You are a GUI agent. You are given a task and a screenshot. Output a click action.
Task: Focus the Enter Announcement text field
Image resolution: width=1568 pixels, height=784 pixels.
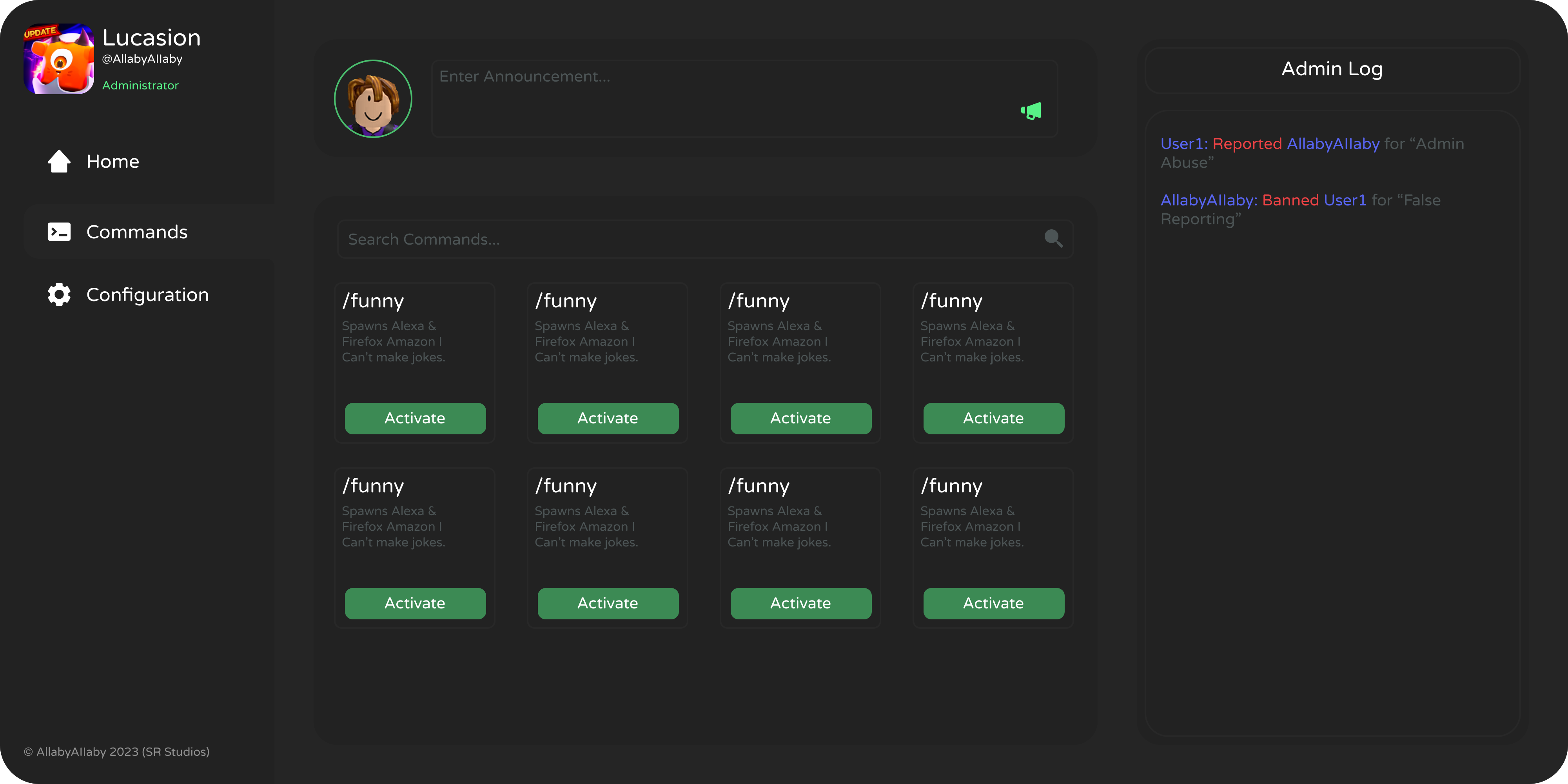(x=744, y=99)
